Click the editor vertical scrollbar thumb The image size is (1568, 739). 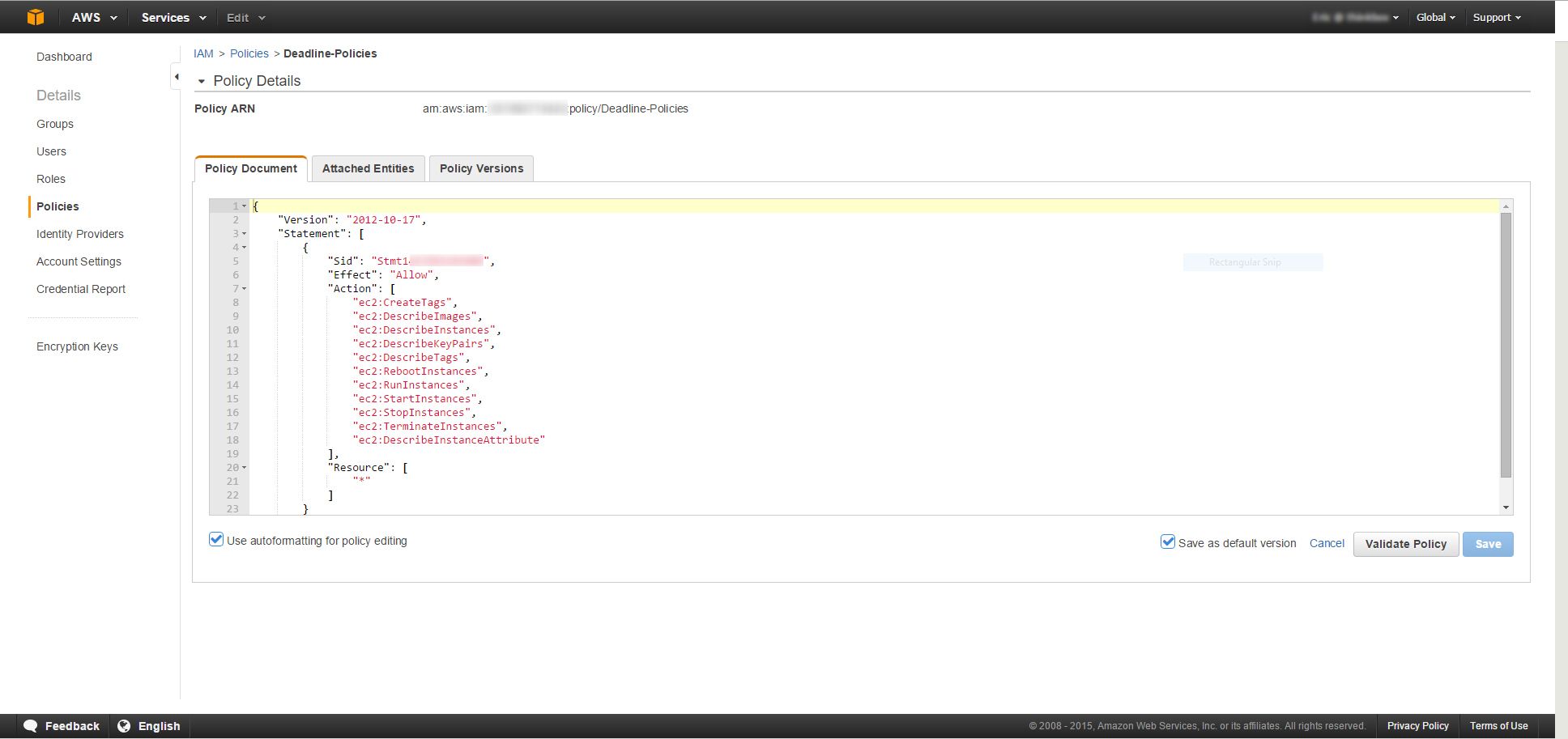point(1506,346)
